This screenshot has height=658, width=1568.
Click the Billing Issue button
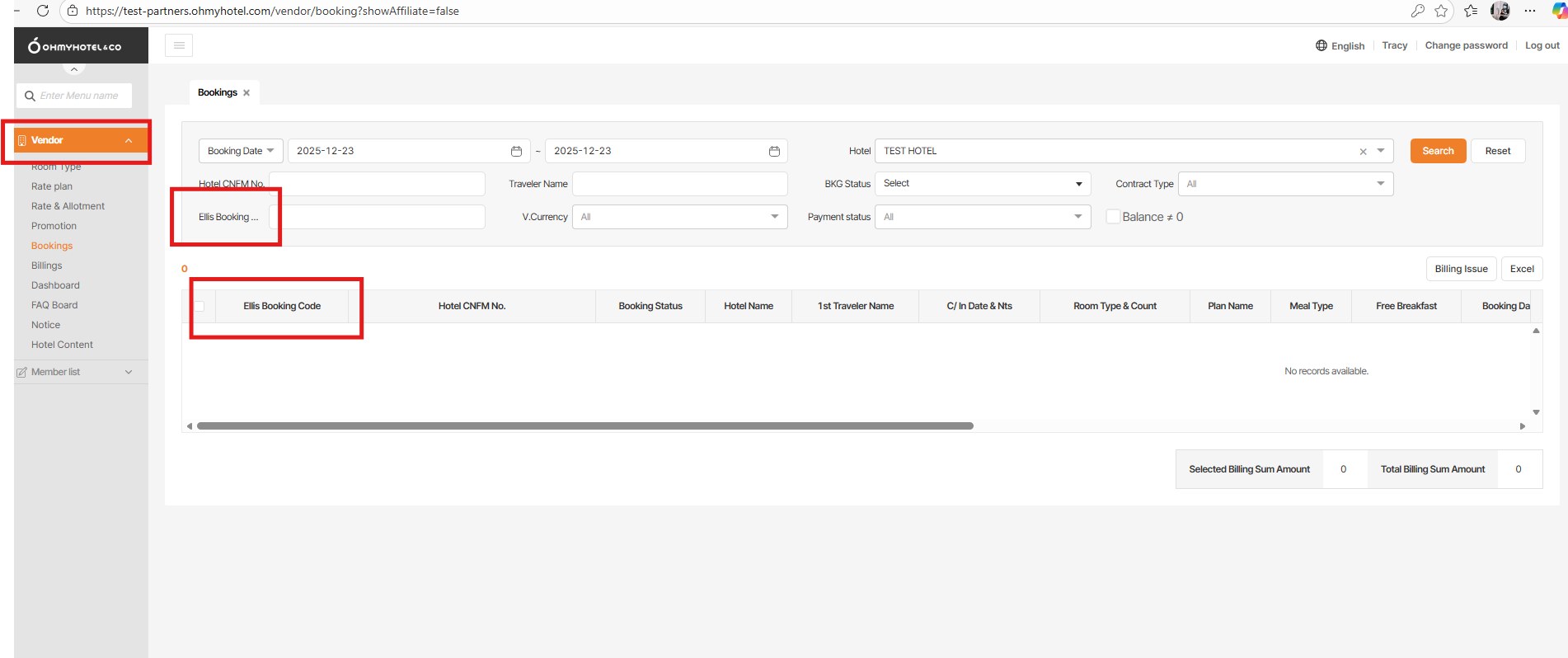coord(1461,269)
